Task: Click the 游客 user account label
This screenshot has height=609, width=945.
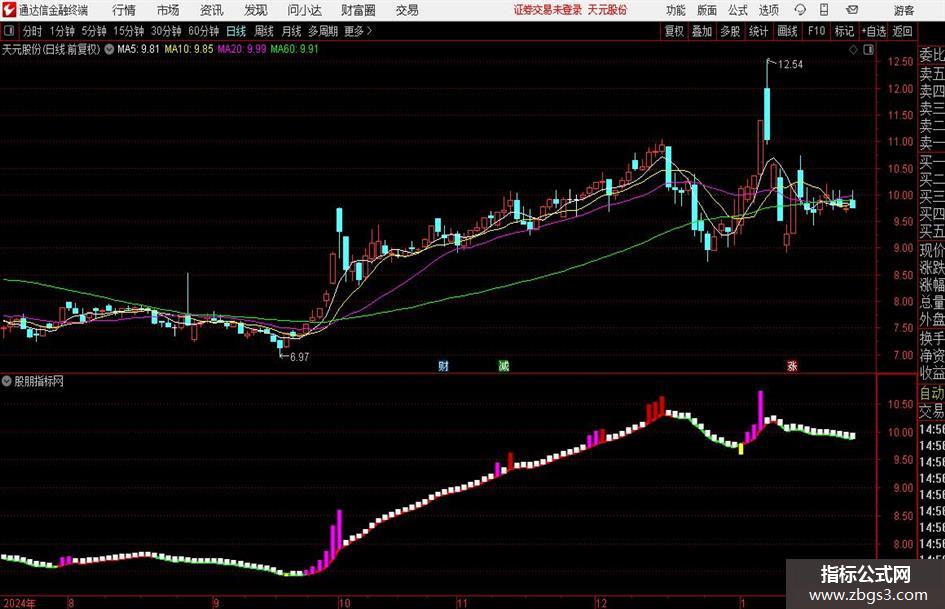Action: pyautogui.click(x=904, y=10)
